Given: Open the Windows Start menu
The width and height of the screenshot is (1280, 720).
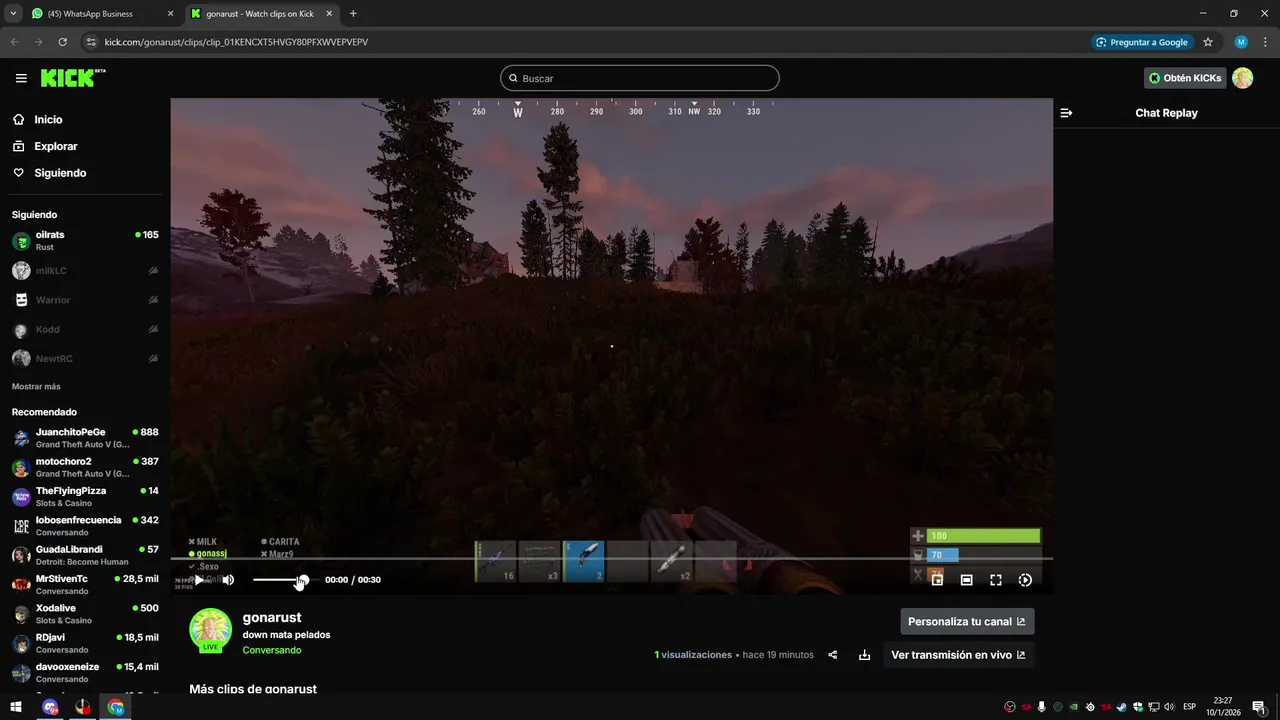Looking at the screenshot, I should pos(16,707).
